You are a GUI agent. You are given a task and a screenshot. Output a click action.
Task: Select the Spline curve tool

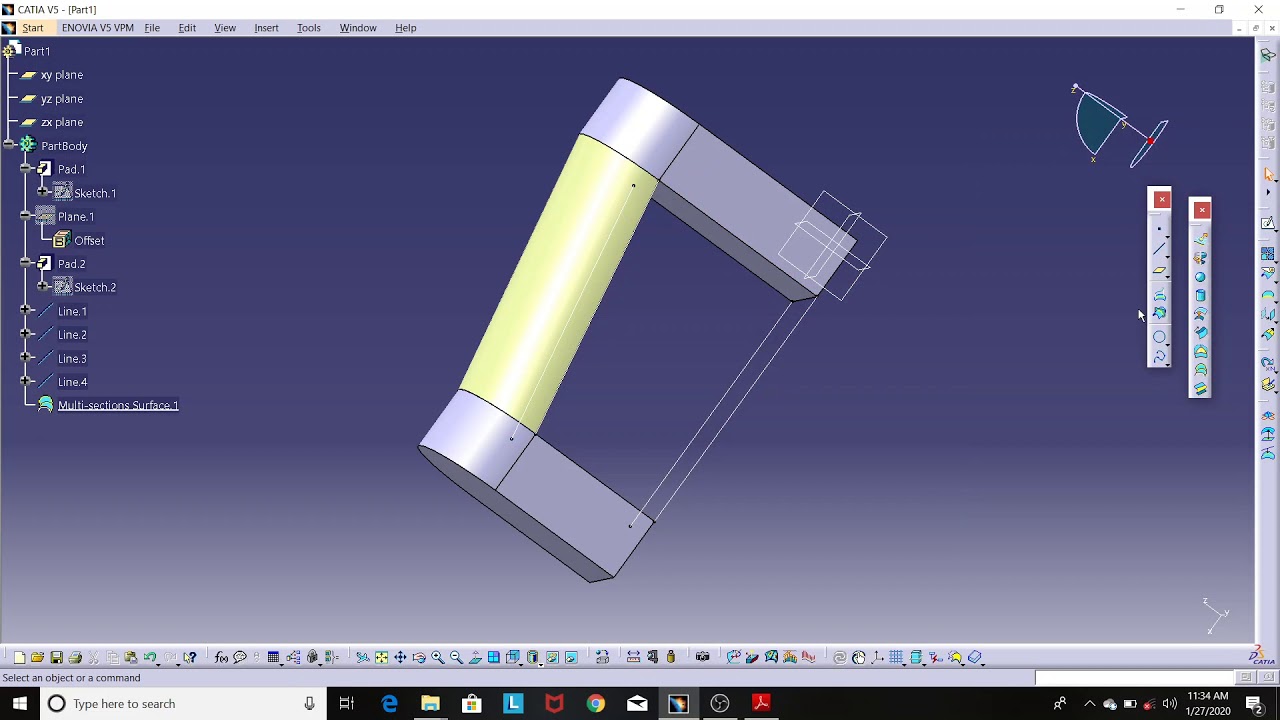pos(1160,357)
